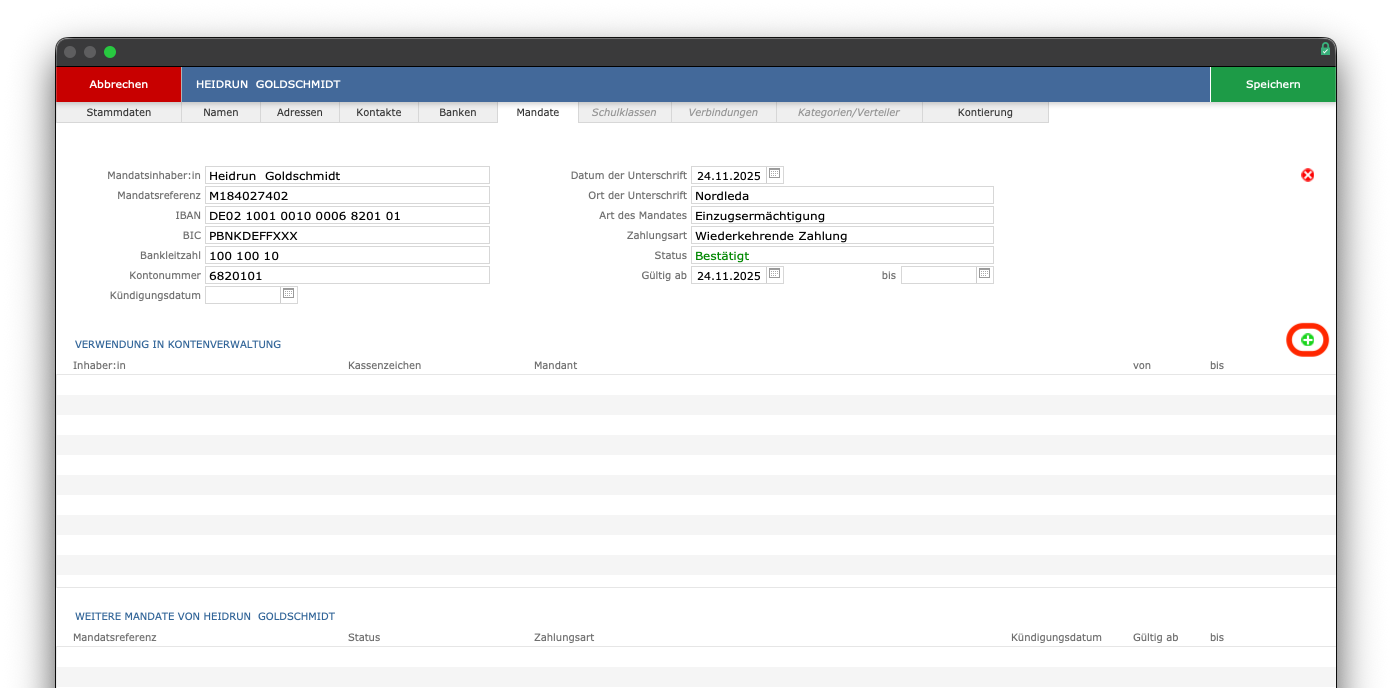
Task: Focus the Mandatsreferenz text field
Action: (x=346, y=195)
